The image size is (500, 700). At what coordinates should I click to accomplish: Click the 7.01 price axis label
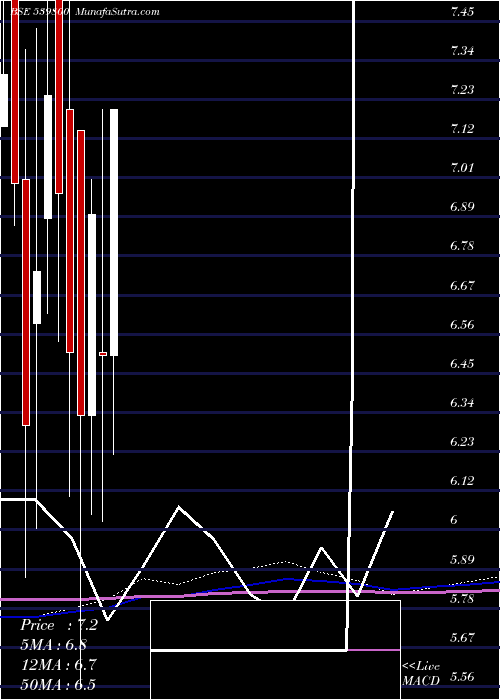(x=462, y=168)
